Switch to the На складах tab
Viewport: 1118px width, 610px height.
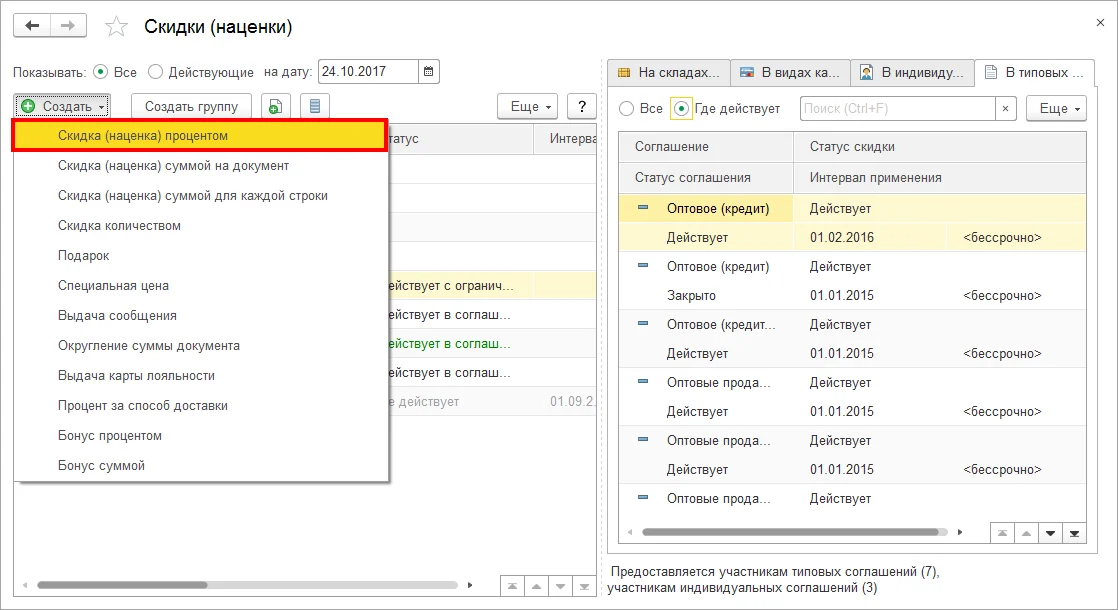(x=669, y=73)
